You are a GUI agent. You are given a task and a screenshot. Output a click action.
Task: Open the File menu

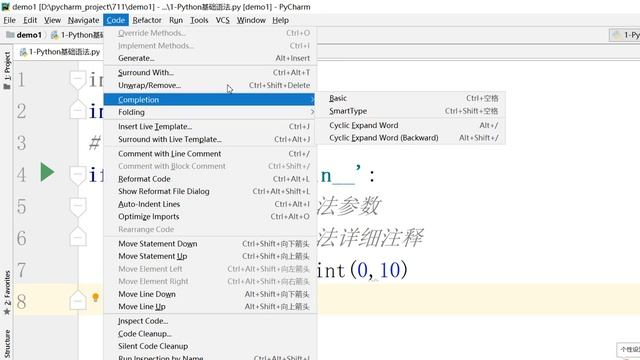9,20
